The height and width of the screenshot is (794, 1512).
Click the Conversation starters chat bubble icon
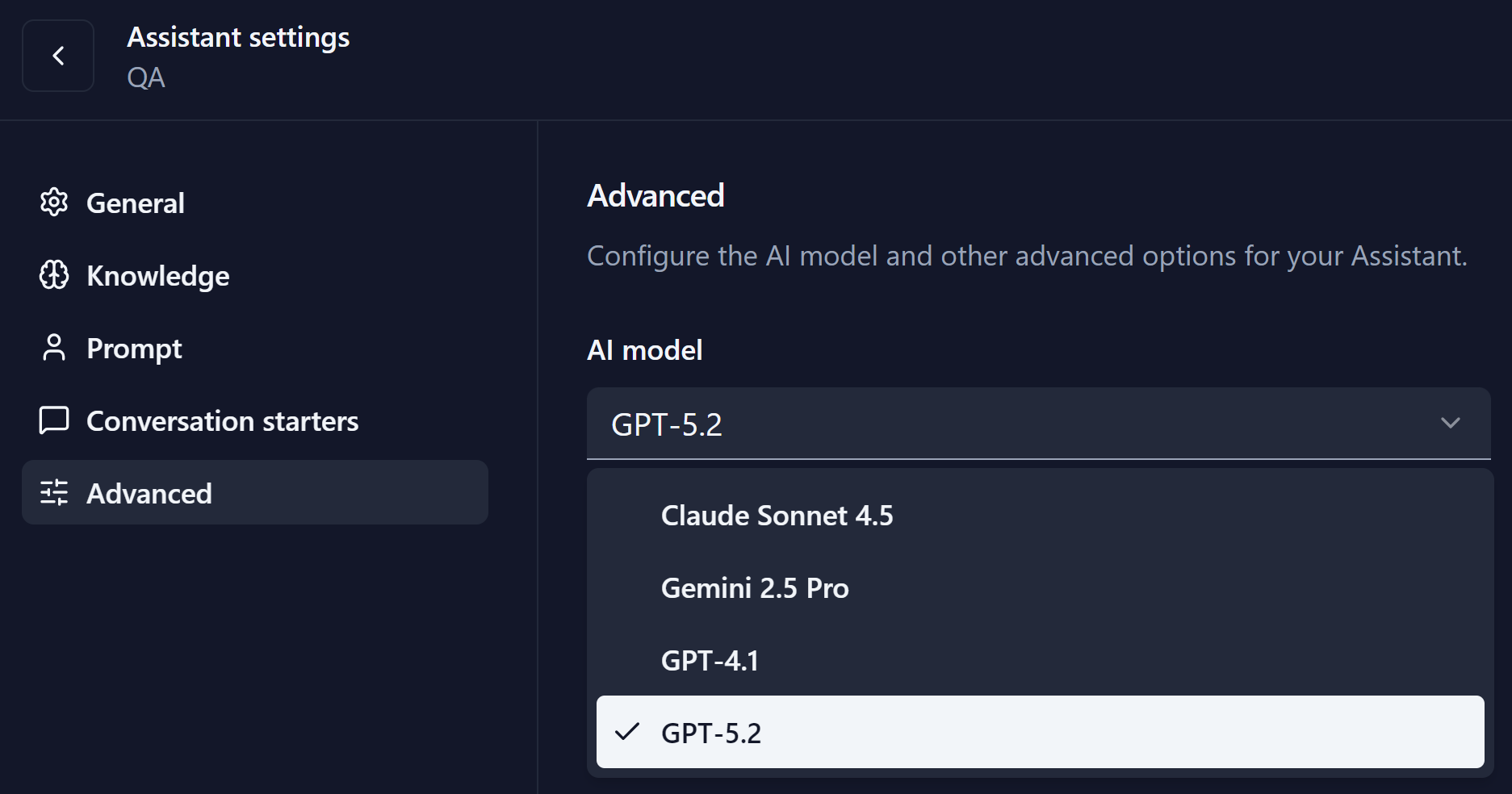[x=53, y=420]
